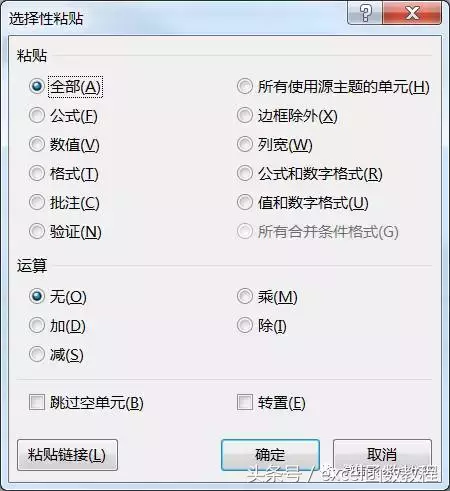Choose 公式(F) radio button
The width and height of the screenshot is (450, 491).
pos(37,116)
